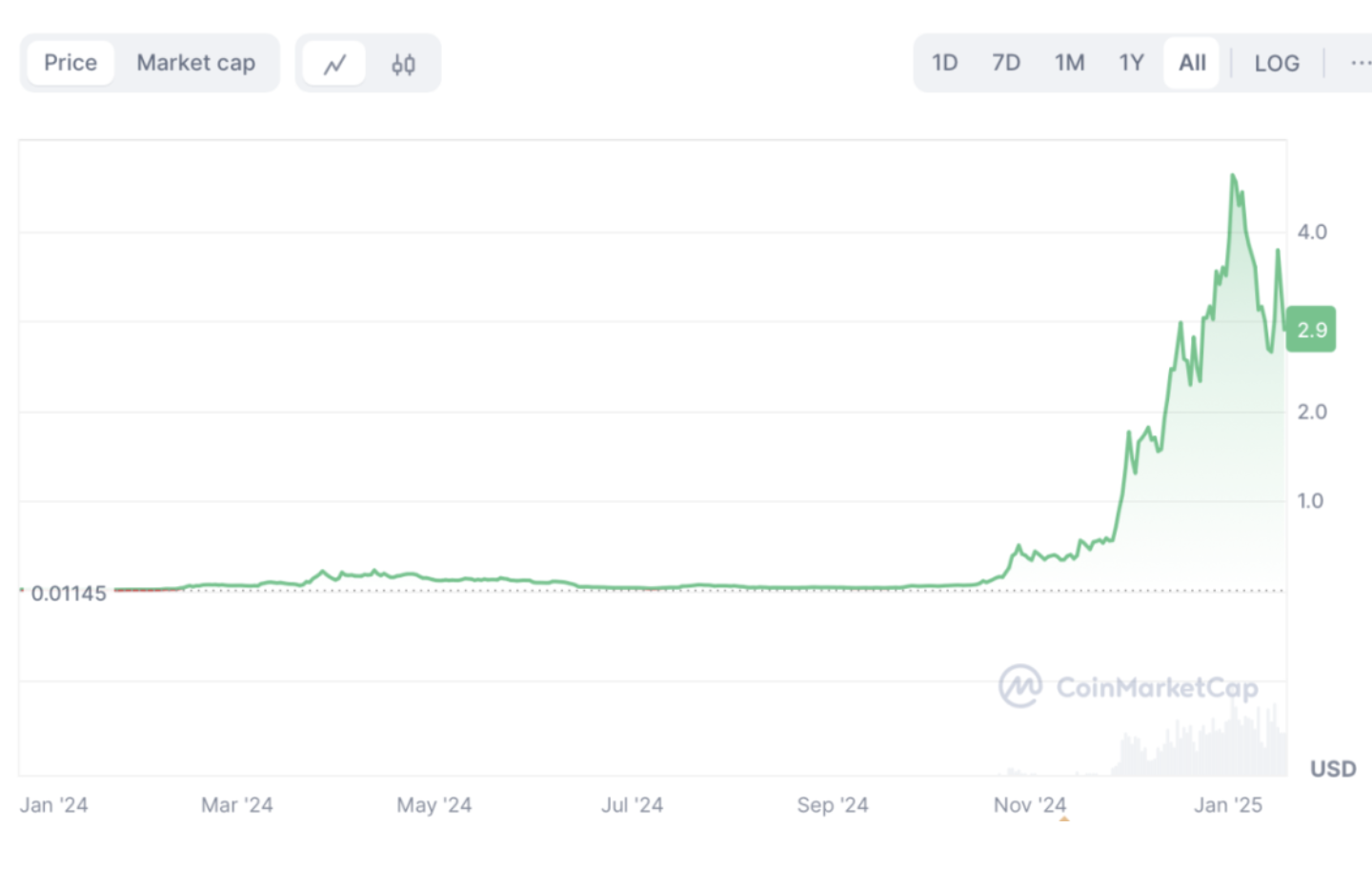Switch to the Market cap tab
Screen dimensions: 1372x869
click(x=196, y=63)
